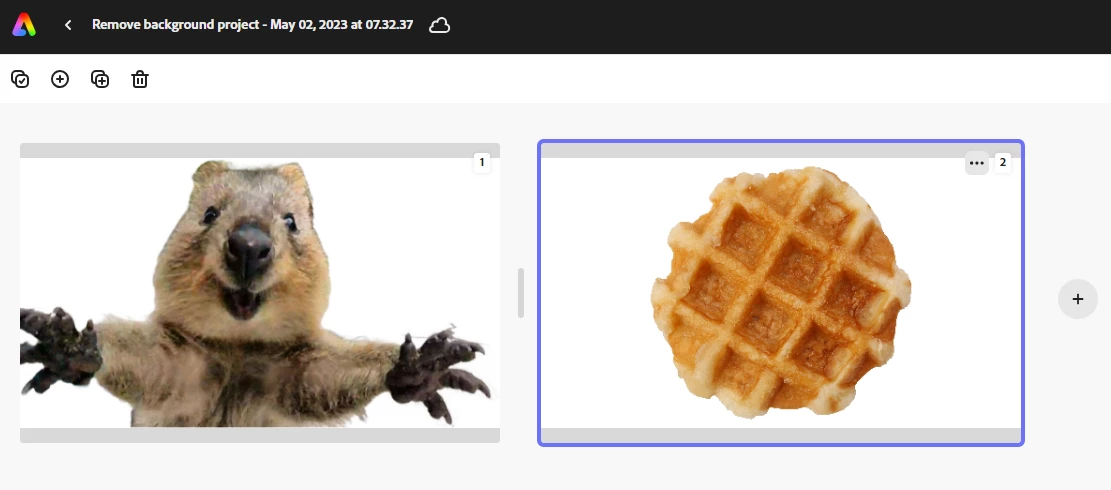Delete the selected page with trash icon
The image size is (1111, 490).
(140, 79)
